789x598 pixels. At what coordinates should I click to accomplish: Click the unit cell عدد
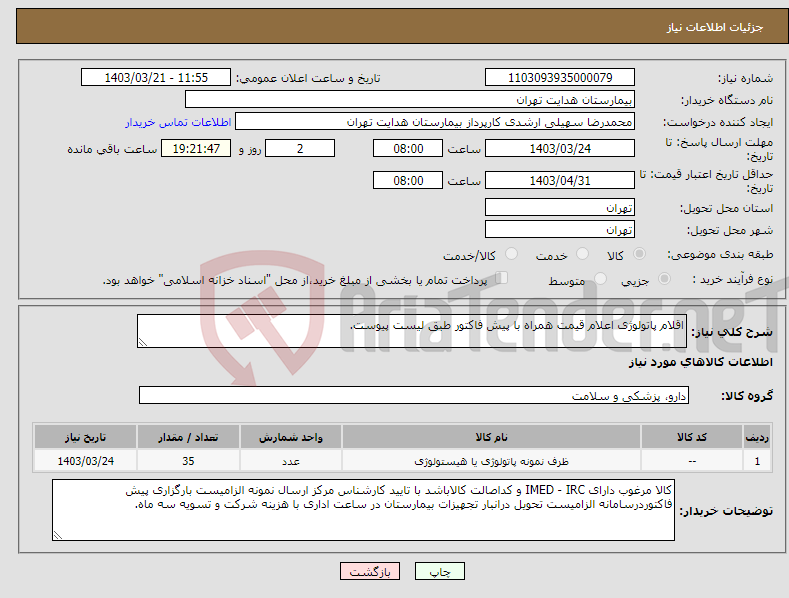tap(291, 461)
